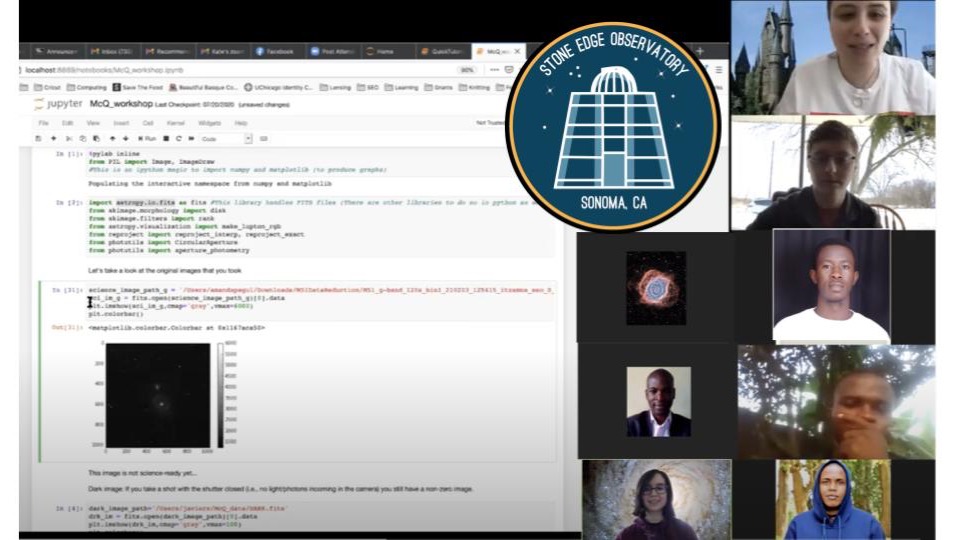Restart the kernel using the toolbar icon

coord(178,138)
